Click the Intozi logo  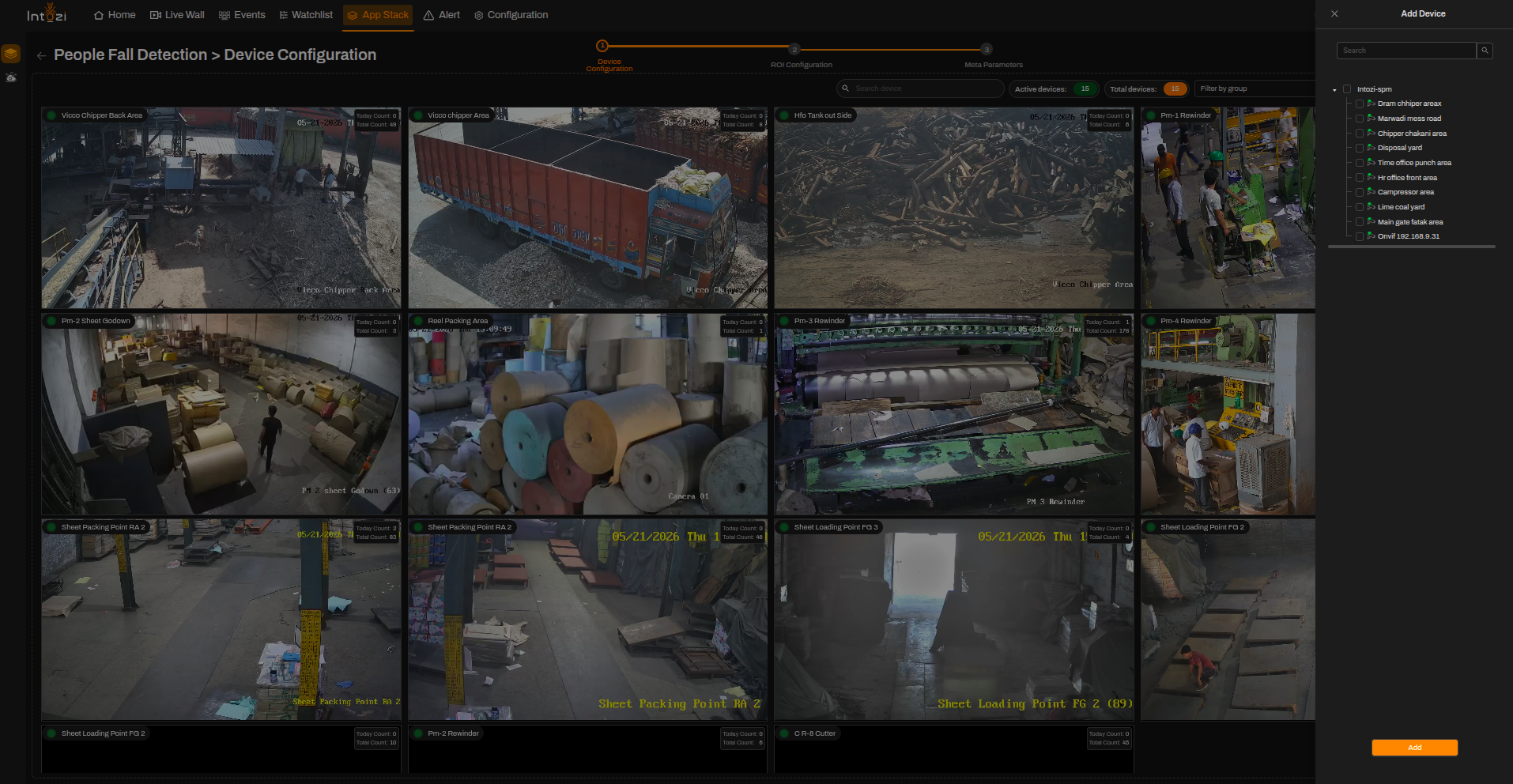[47, 13]
